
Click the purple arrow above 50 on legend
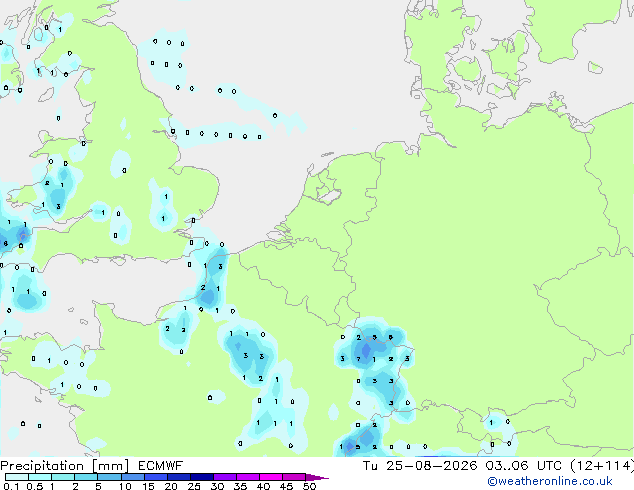click(317, 477)
